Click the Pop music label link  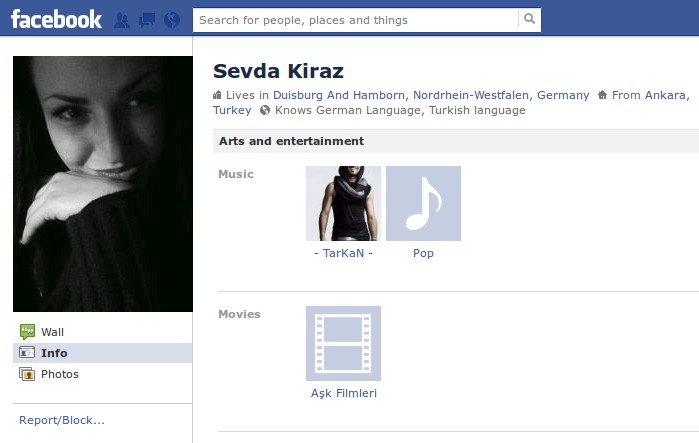pos(424,253)
